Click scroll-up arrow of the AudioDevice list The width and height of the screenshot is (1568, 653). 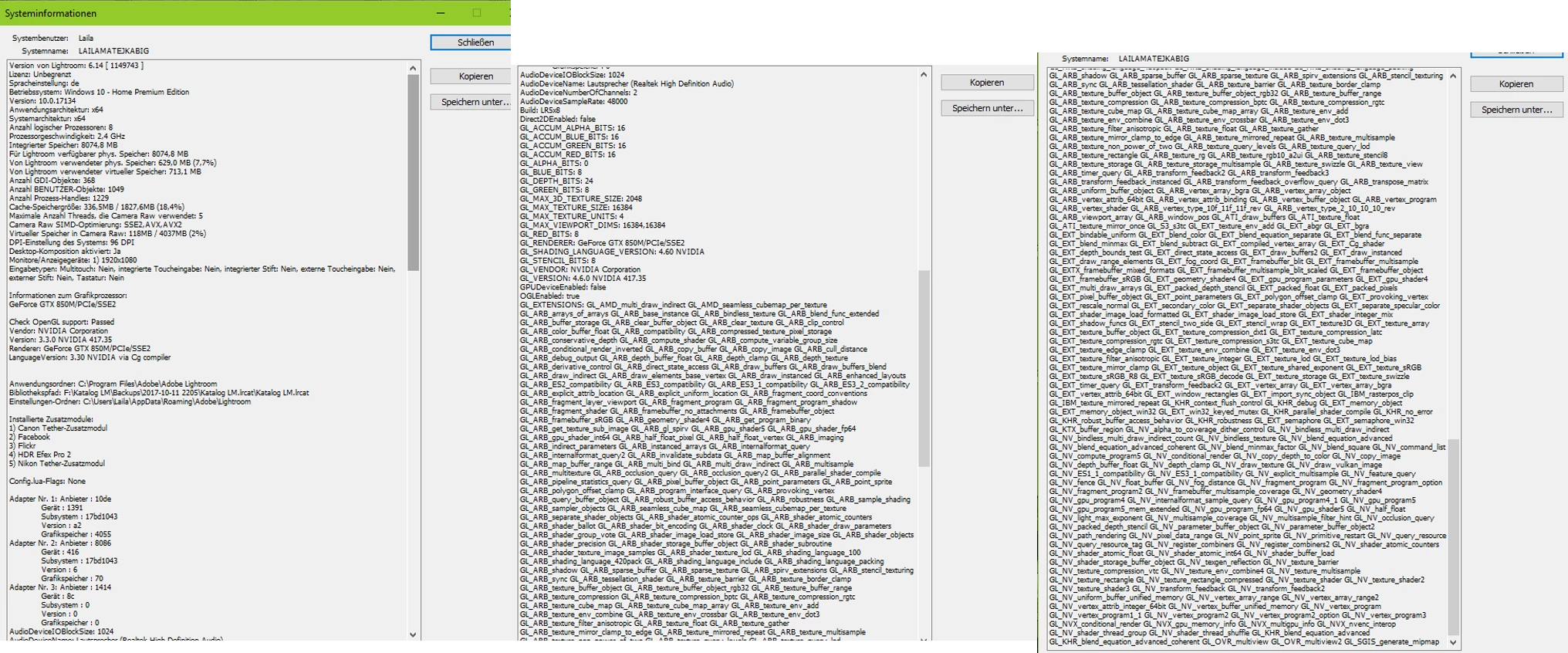tap(924, 75)
